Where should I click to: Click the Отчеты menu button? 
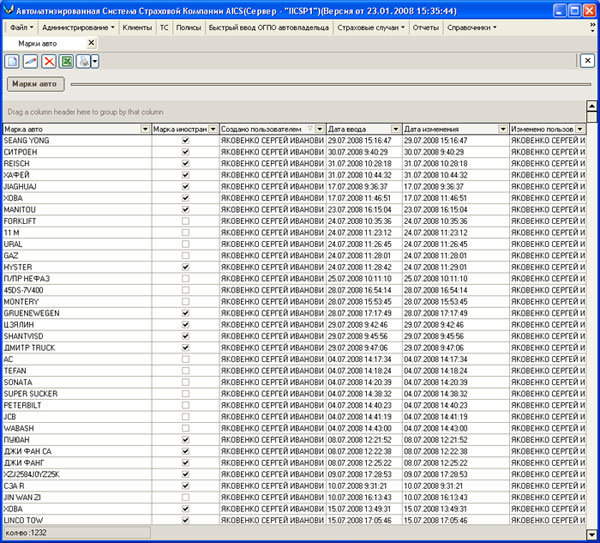(426, 28)
